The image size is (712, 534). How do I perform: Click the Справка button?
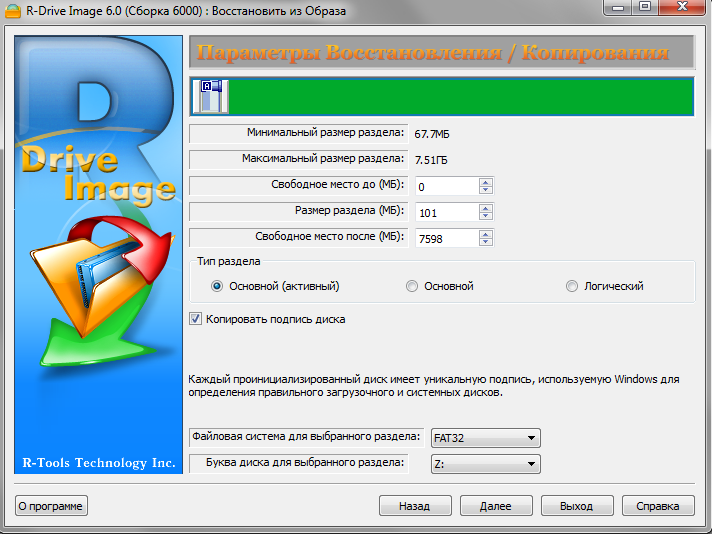pos(658,506)
